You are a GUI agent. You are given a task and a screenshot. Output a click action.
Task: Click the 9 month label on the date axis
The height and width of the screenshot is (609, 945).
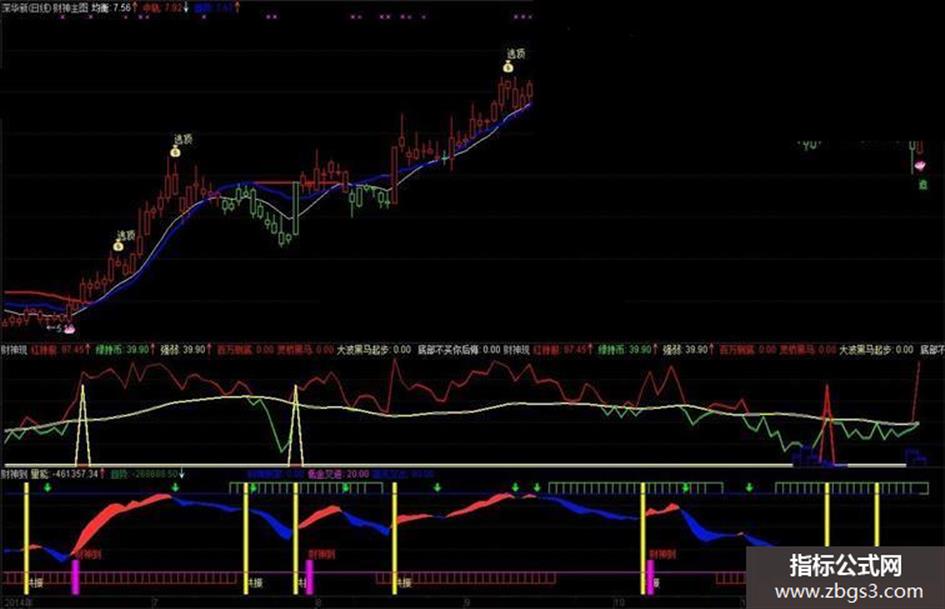466,602
